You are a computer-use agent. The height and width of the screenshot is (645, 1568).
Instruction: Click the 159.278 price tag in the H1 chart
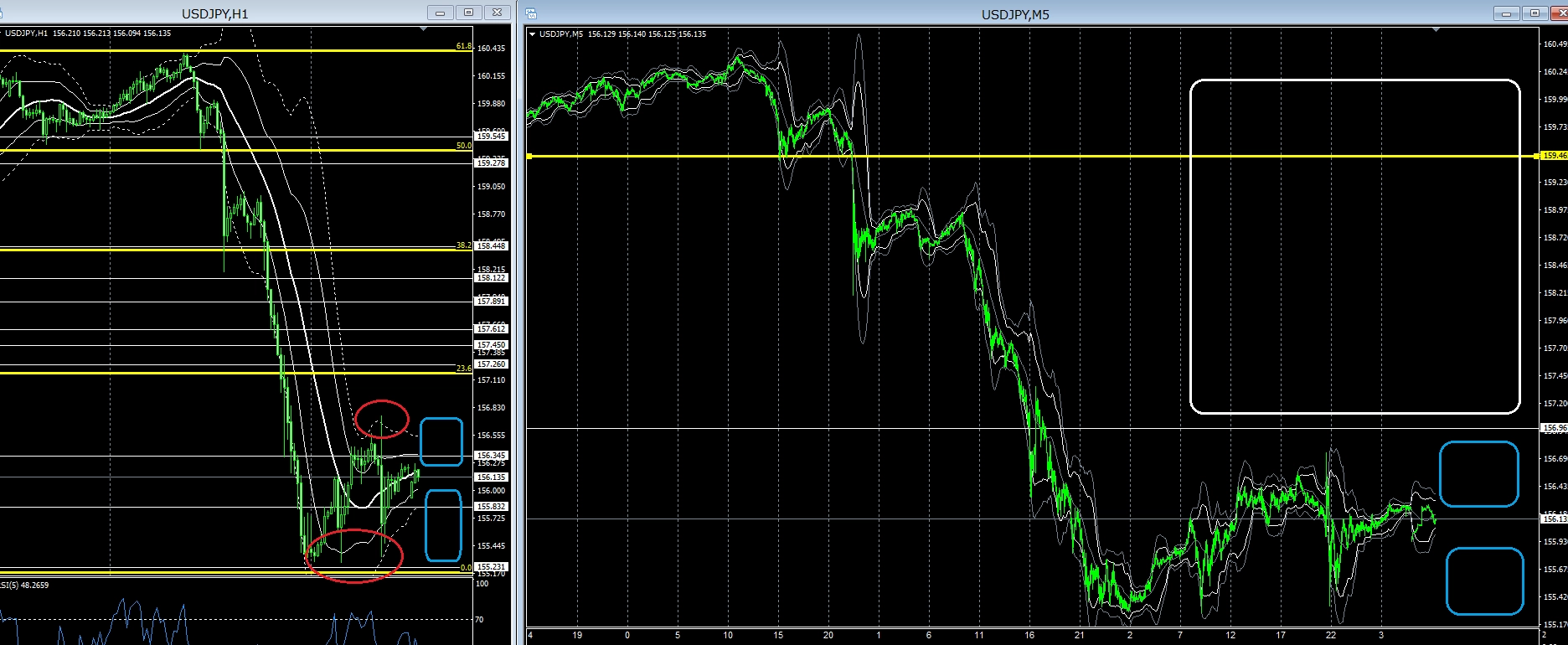point(492,163)
